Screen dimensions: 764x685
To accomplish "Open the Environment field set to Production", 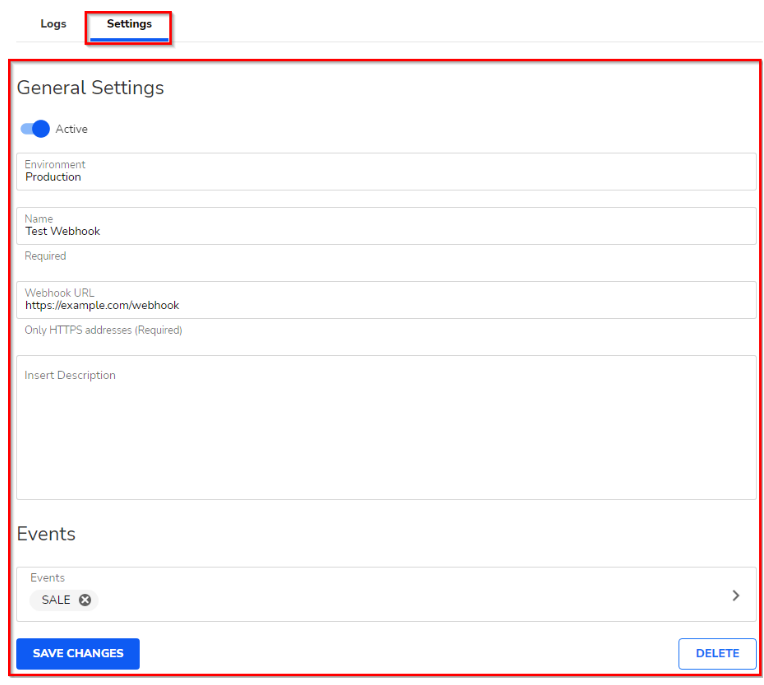I will tap(386, 172).
